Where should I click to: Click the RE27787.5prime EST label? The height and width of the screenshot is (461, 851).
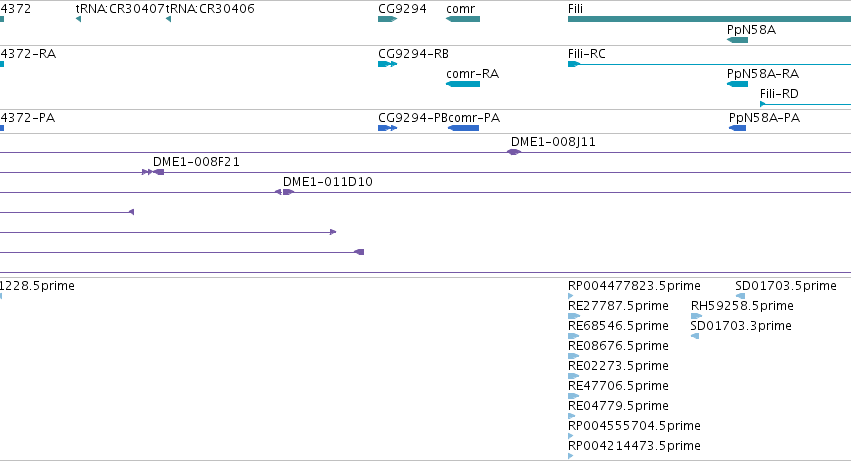tap(618, 306)
